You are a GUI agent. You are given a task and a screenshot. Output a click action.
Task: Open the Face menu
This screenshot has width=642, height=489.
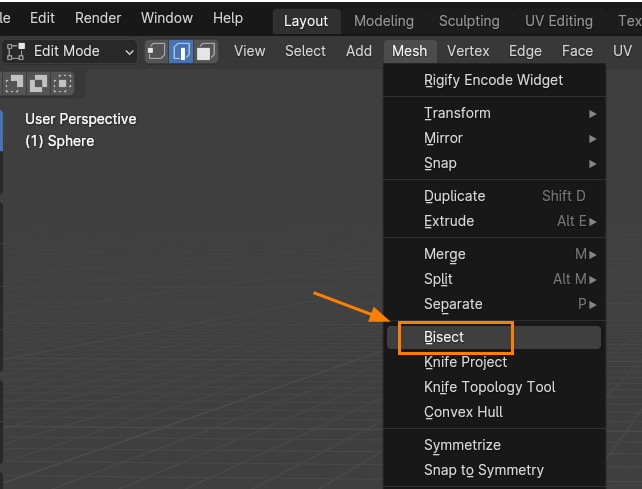[577, 51]
